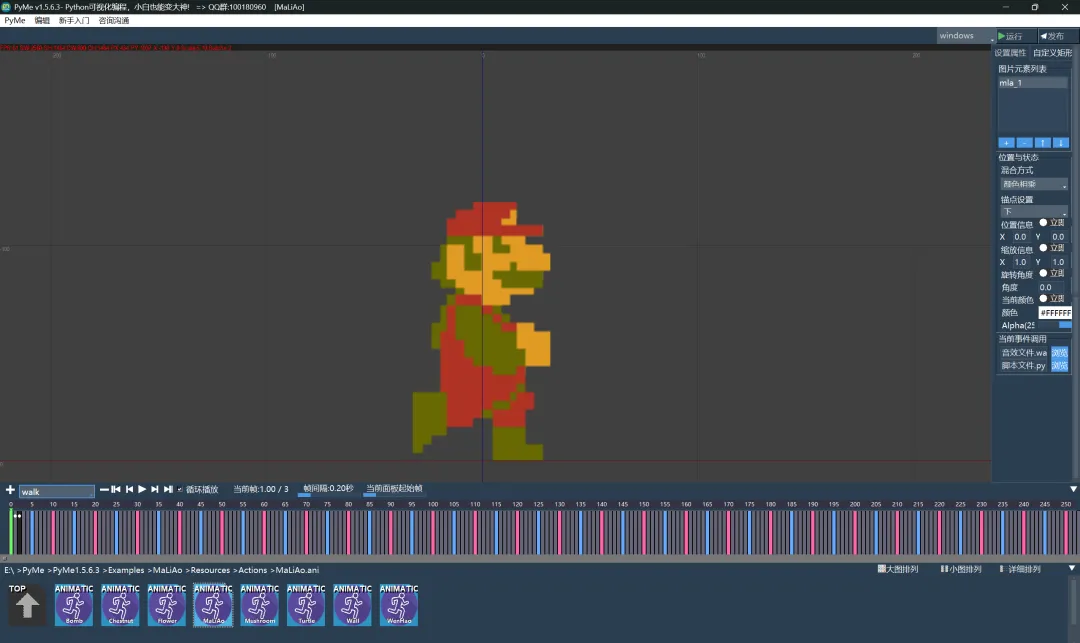Open the 锚点设置 anchor dropdown
This screenshot has width=1080, height=643.
pos(1034,211)
